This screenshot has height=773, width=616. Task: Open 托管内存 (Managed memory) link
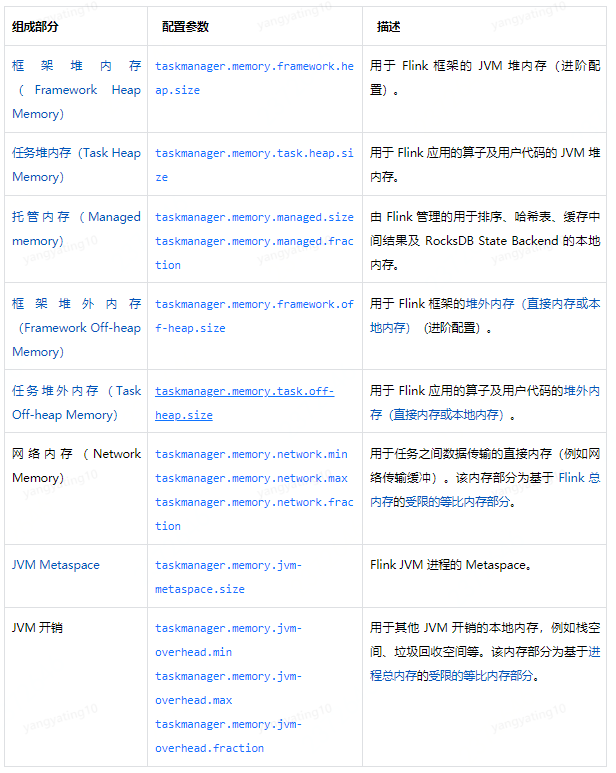pyautogui.click(x=76, y=229)
